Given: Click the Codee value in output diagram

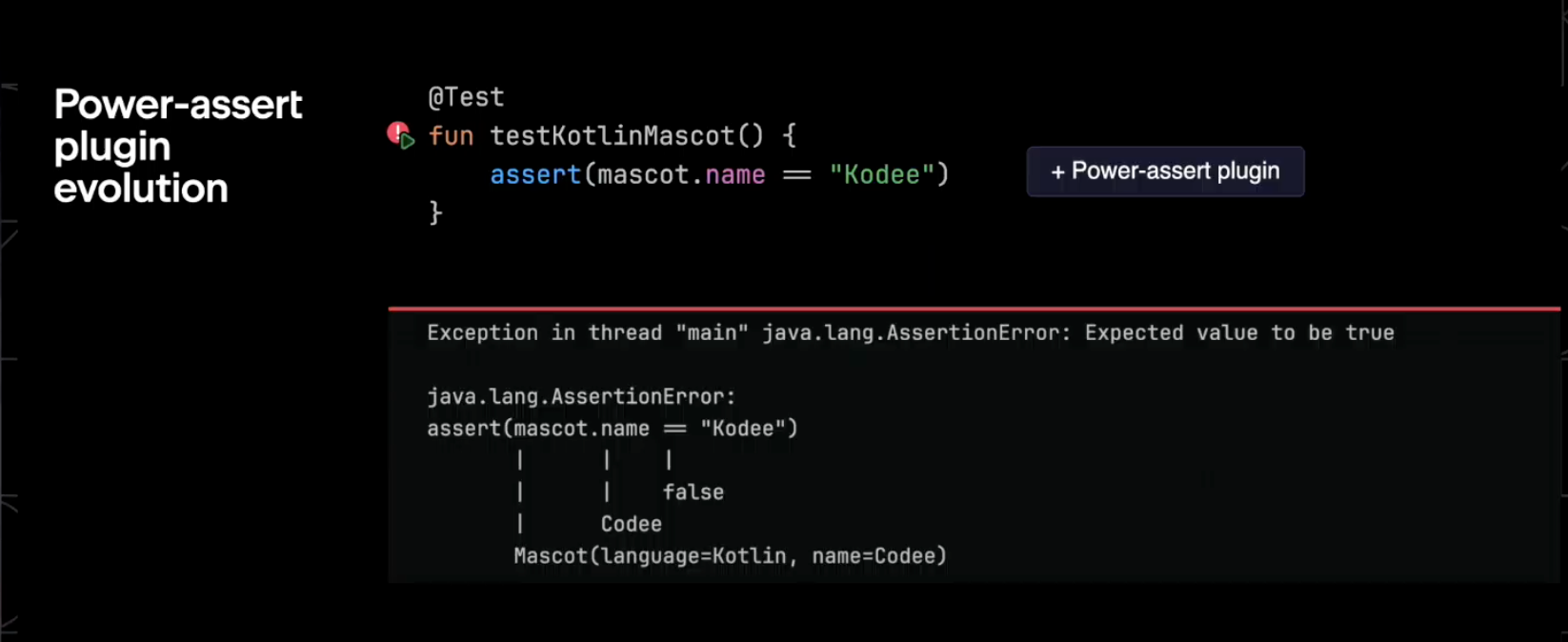Looking at the screenshot, I should [631, 524].
